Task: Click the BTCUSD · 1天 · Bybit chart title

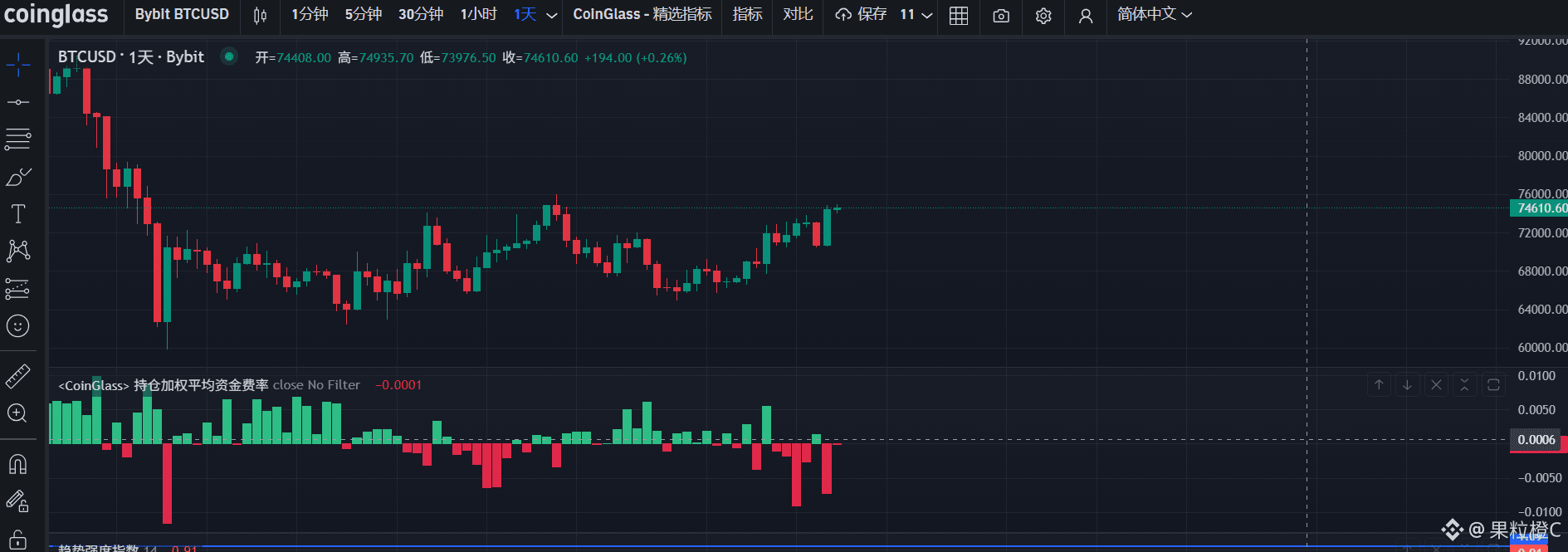Action: point(130,56)
